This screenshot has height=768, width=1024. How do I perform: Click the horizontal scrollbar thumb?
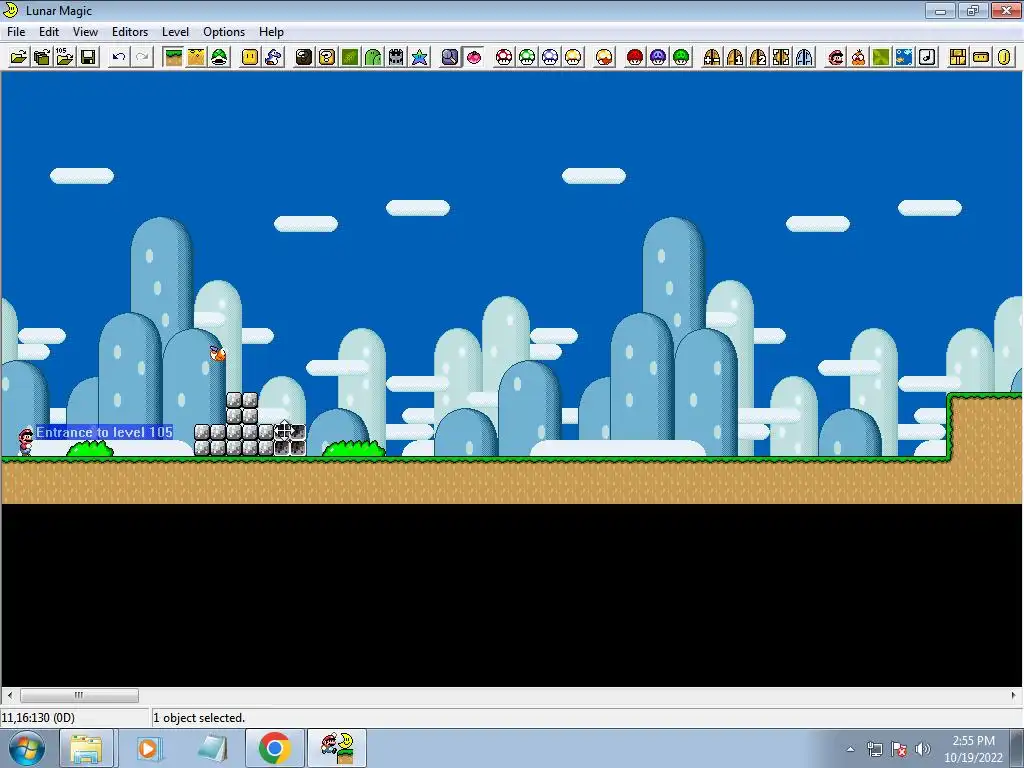click(x=79, y=696)
